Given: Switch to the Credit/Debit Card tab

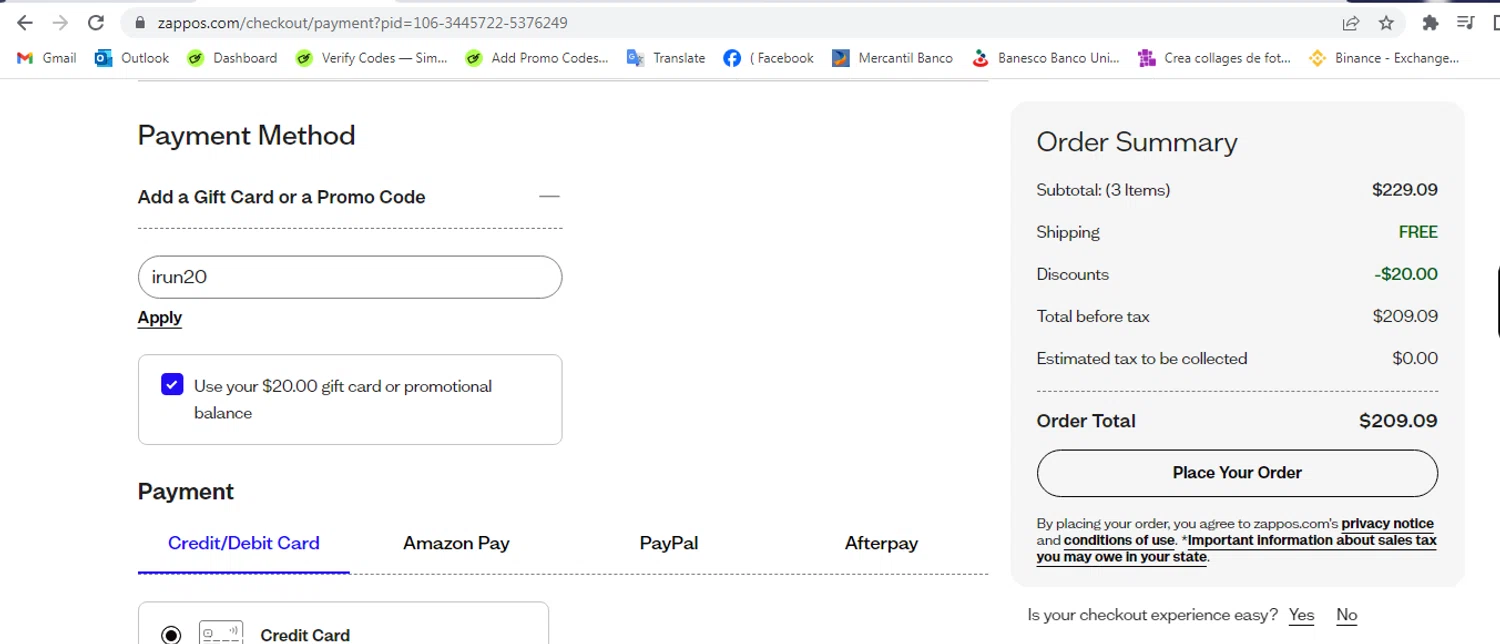Looking at the screenshot, I should point(244,543).
